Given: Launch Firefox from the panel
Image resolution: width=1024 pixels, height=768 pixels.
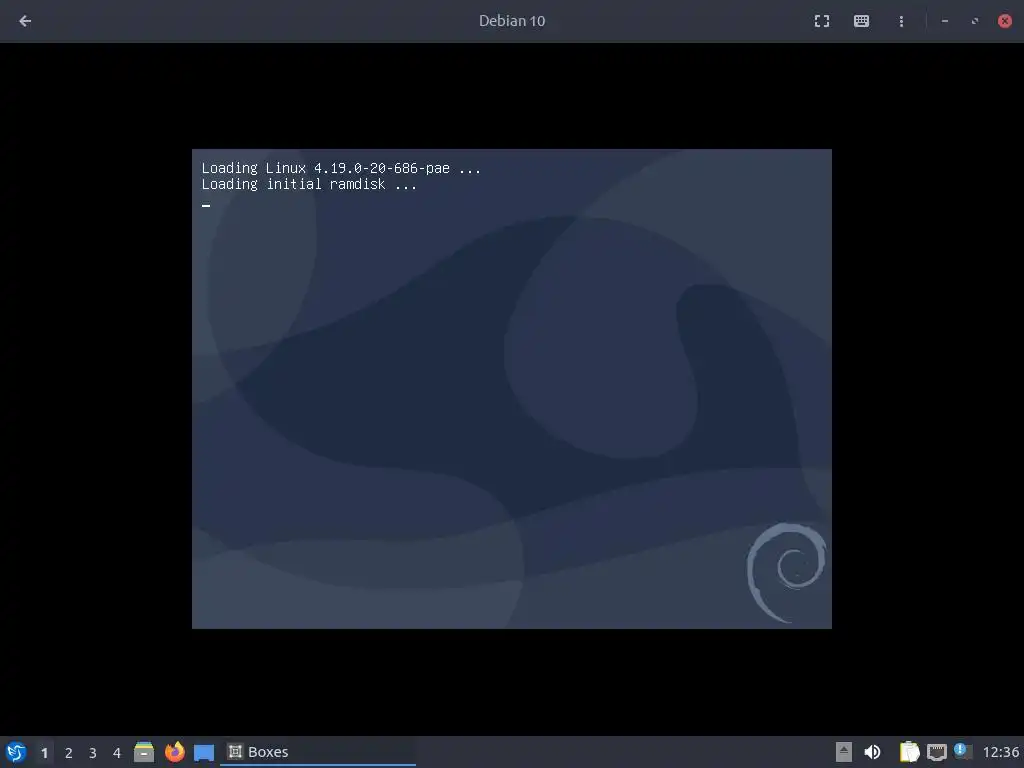Looking at the screenshot, I should (x=174, y=752).
